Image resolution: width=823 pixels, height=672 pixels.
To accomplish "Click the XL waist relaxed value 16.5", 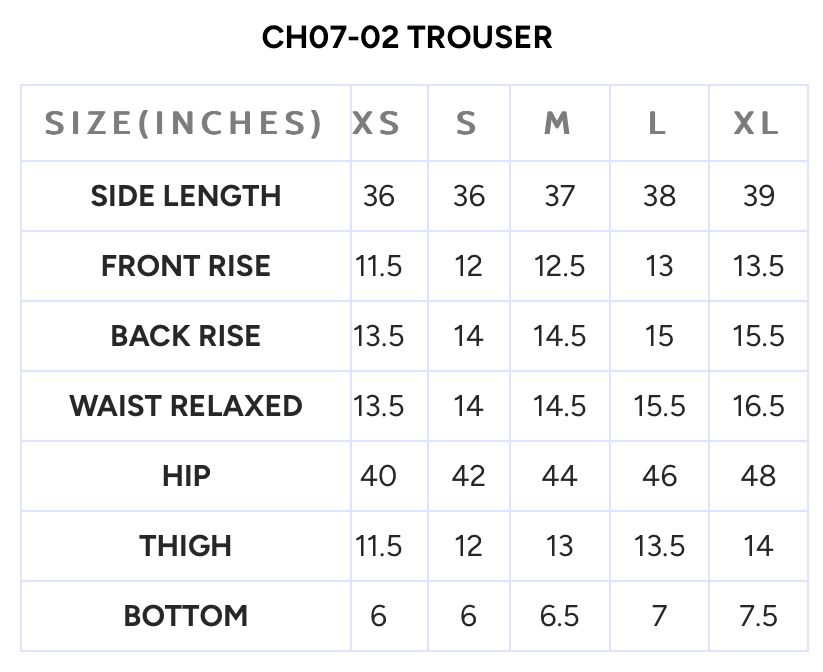I will tap(758, 406).
